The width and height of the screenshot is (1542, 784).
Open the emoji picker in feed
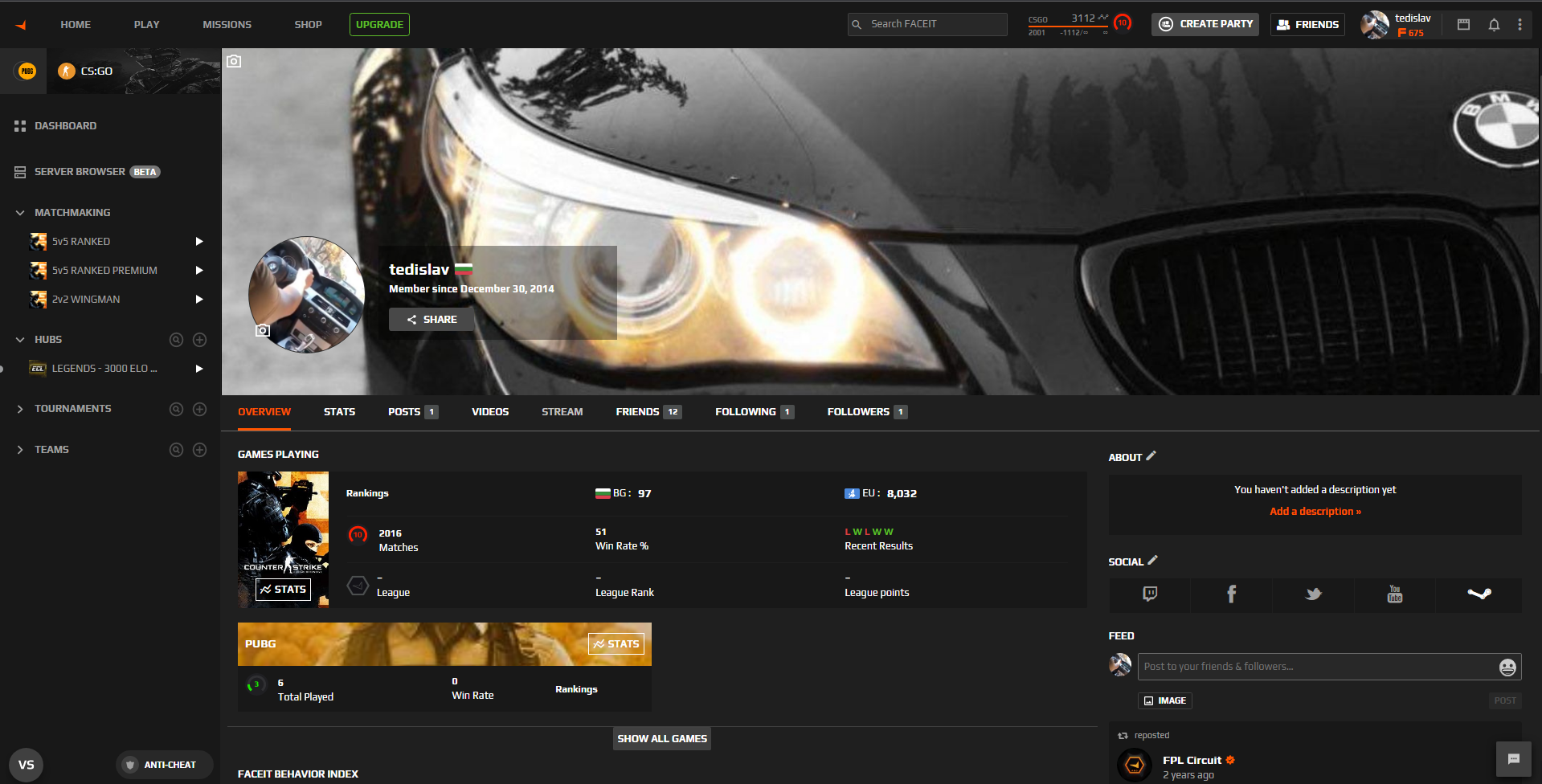click(1507, 667)
